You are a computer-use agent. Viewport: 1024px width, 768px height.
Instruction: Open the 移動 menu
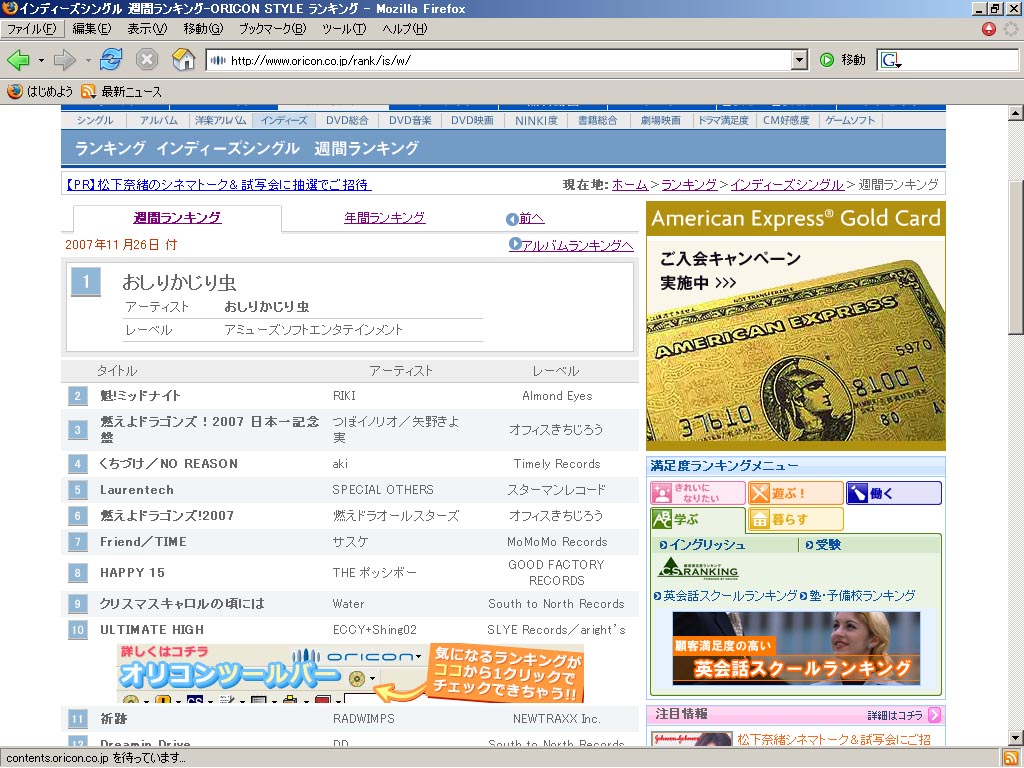coord(203,29)
